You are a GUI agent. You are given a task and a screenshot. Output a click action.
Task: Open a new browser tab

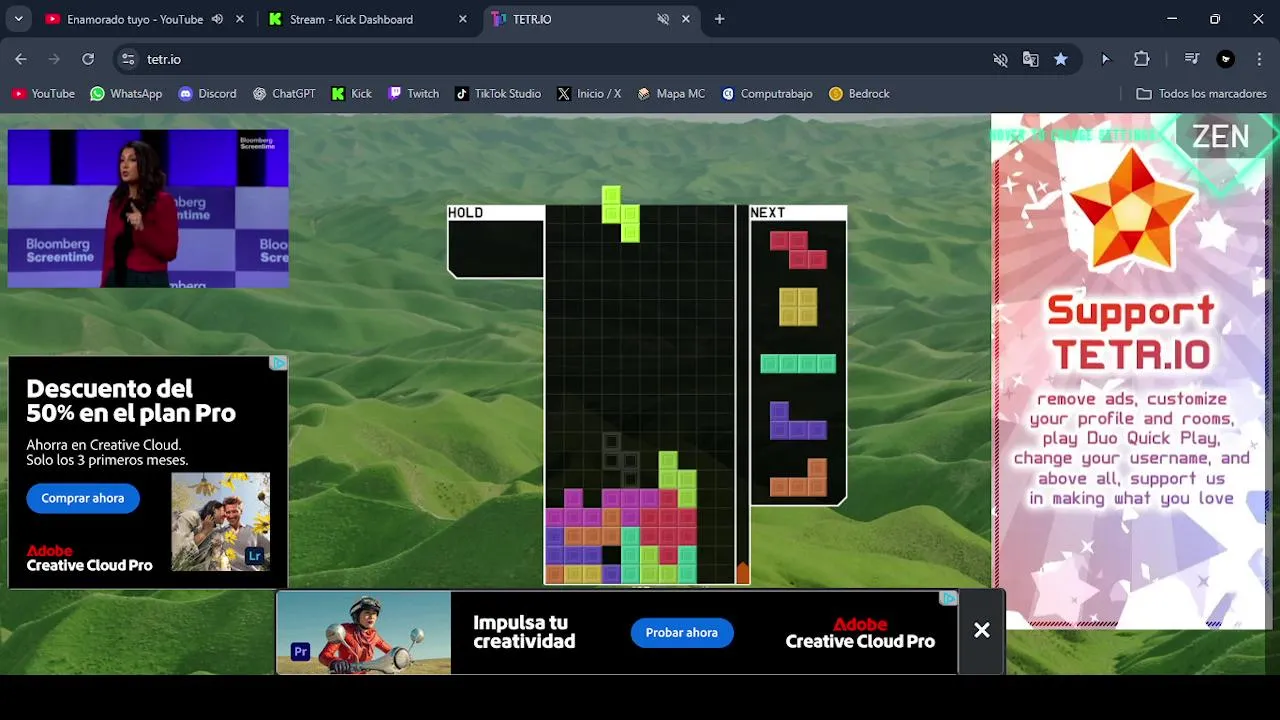pyautogui.click(x=719, y=19)
